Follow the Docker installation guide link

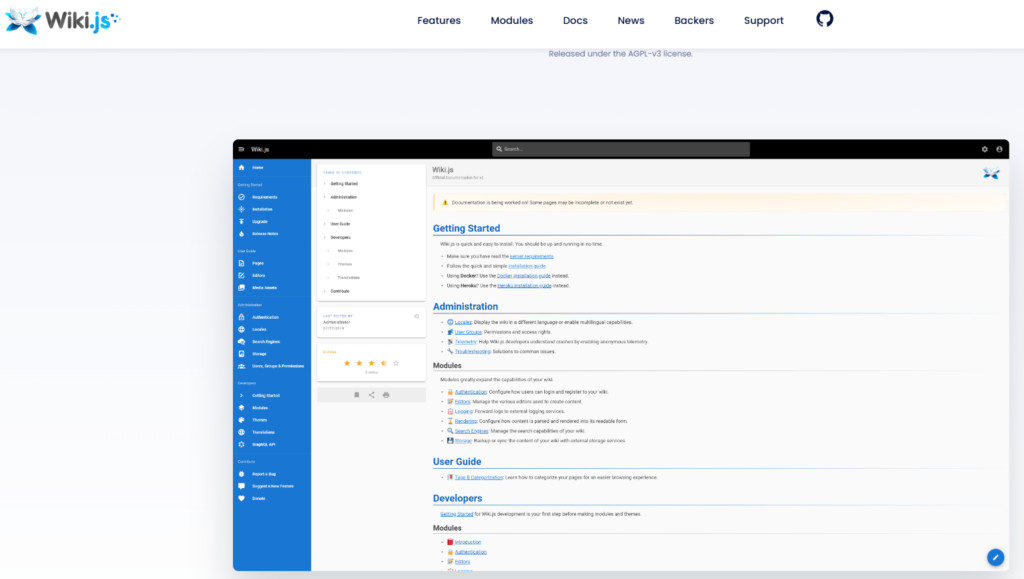(x=524, y=276)
